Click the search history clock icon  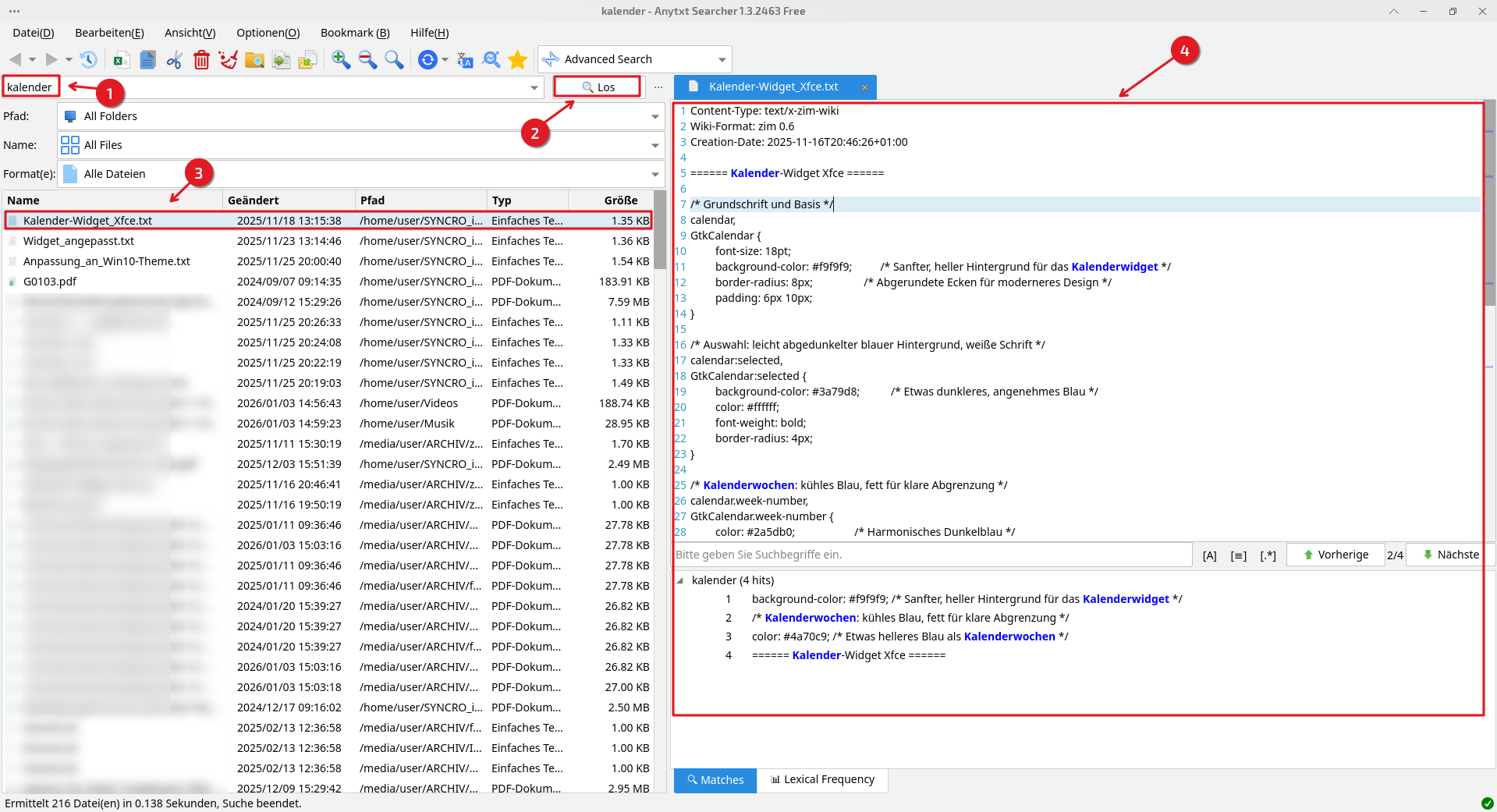[88, 59]
